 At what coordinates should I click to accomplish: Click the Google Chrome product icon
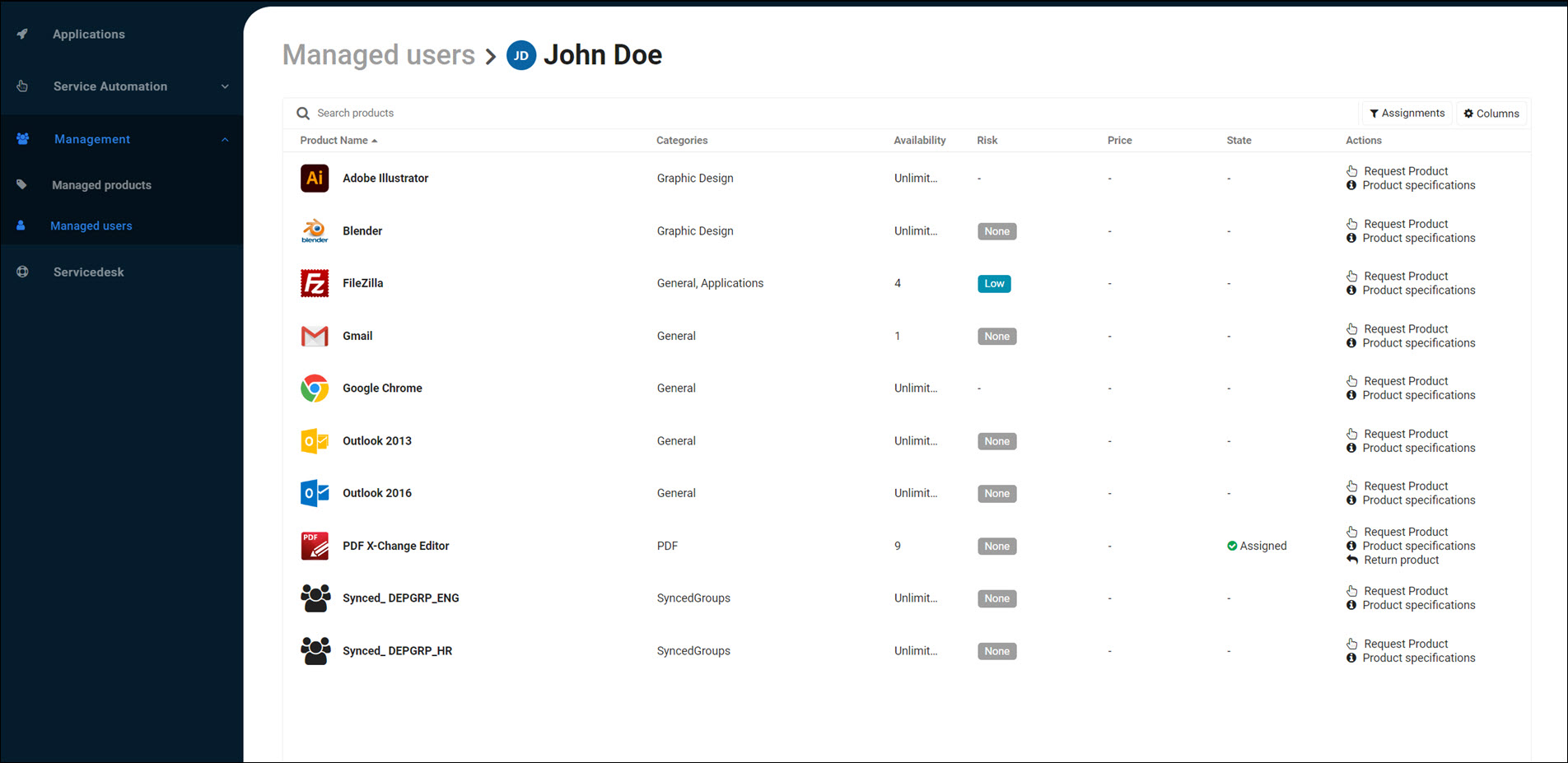[x=315, y=388]
